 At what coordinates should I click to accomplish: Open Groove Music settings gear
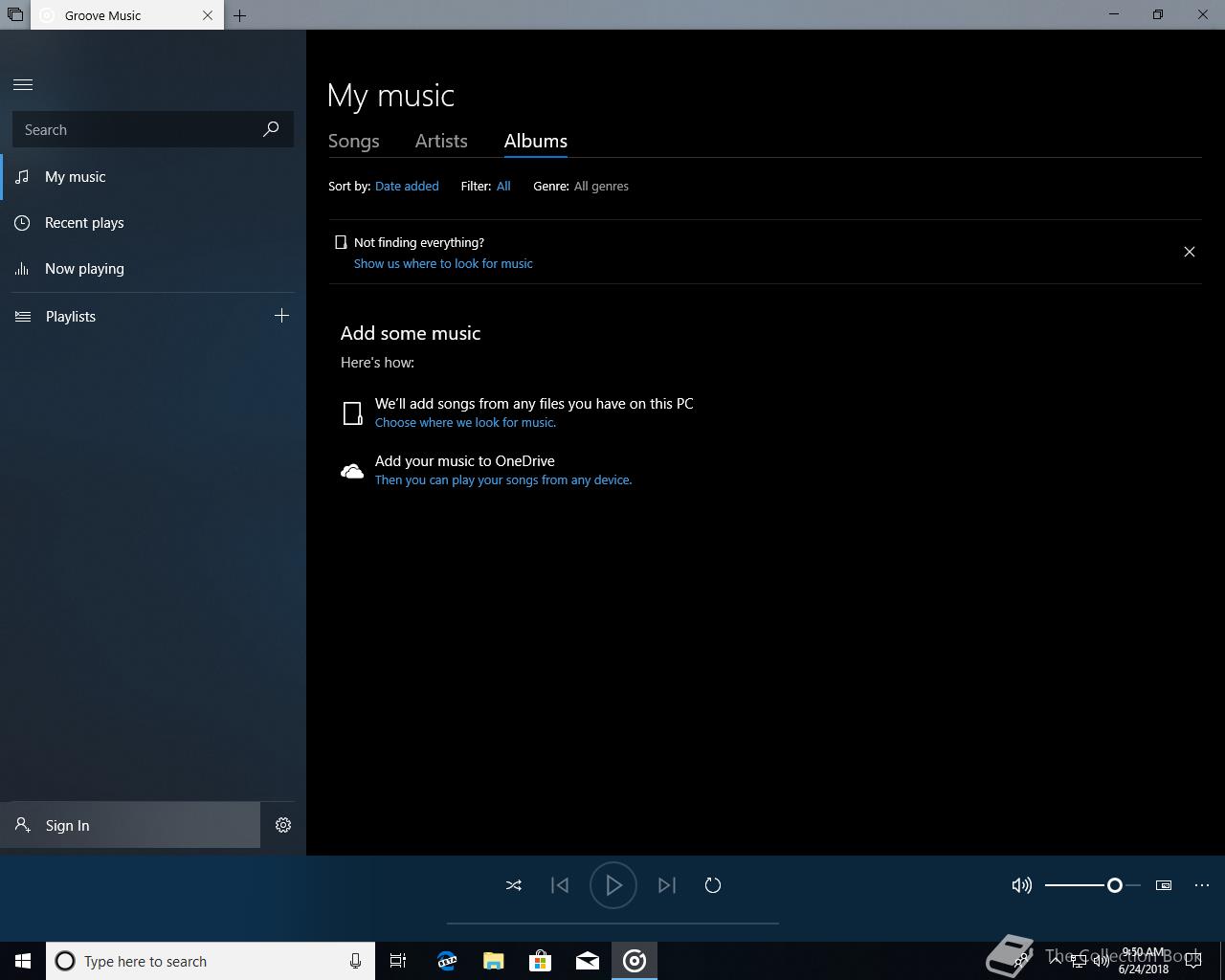point(283,825)
